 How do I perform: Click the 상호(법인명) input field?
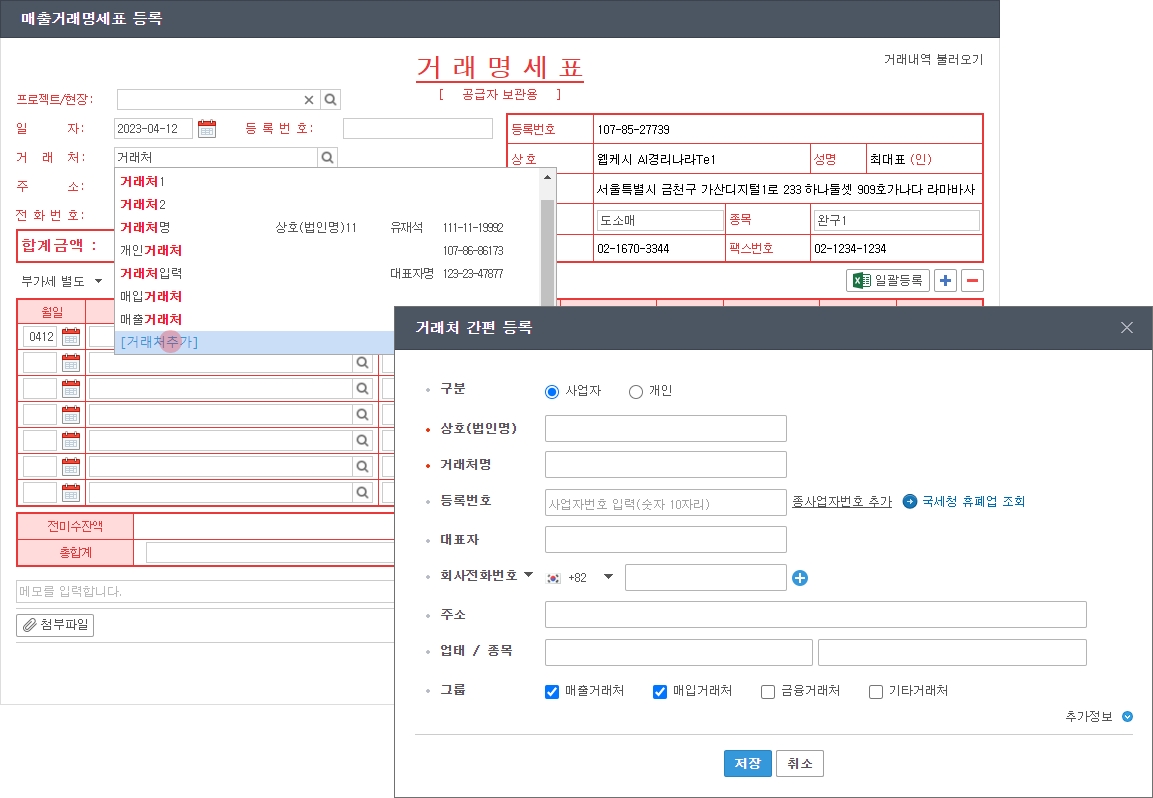click(x=665, y=428)
